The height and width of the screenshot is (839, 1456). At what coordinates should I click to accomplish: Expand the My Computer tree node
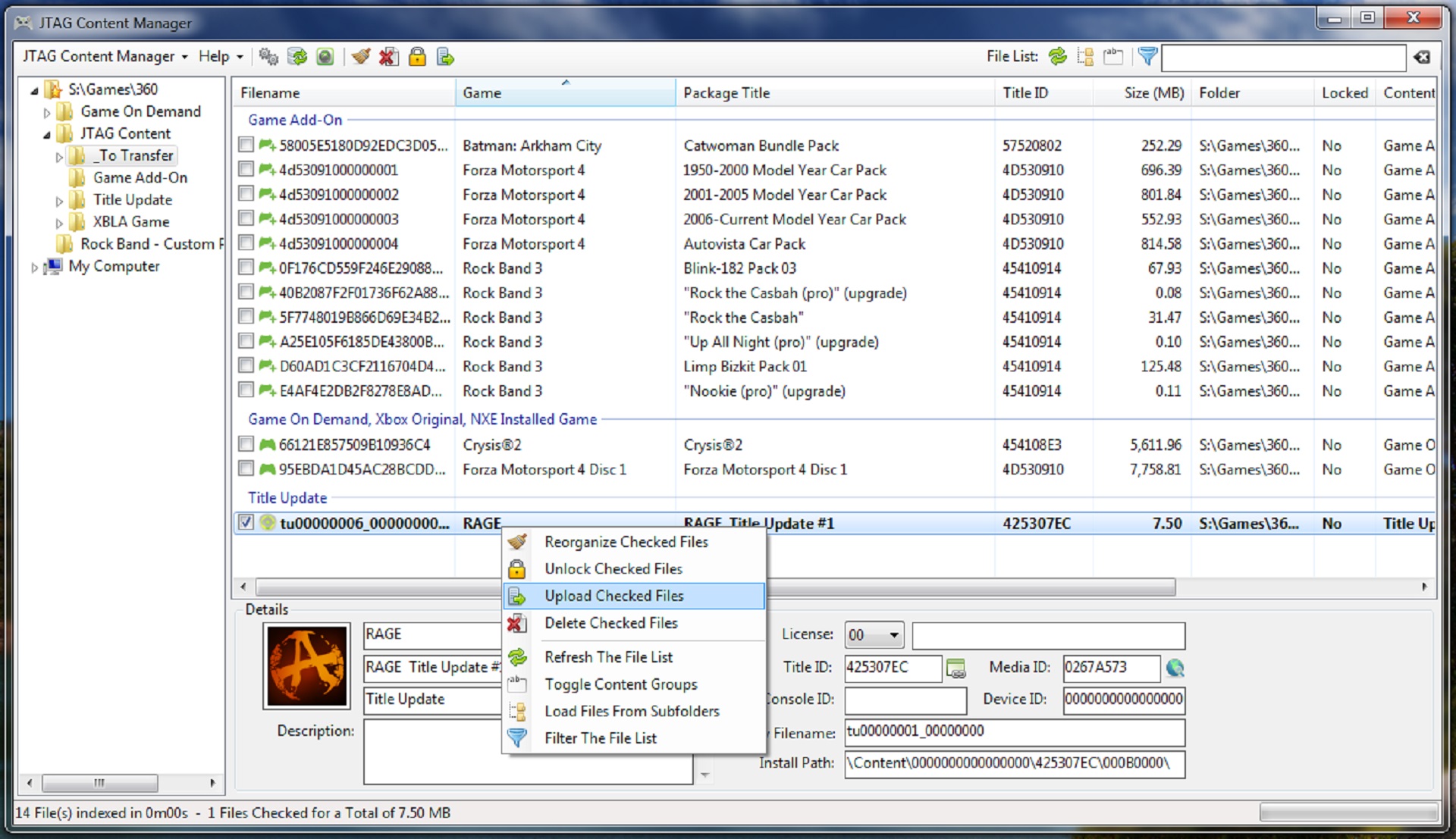tap(34, 267)
